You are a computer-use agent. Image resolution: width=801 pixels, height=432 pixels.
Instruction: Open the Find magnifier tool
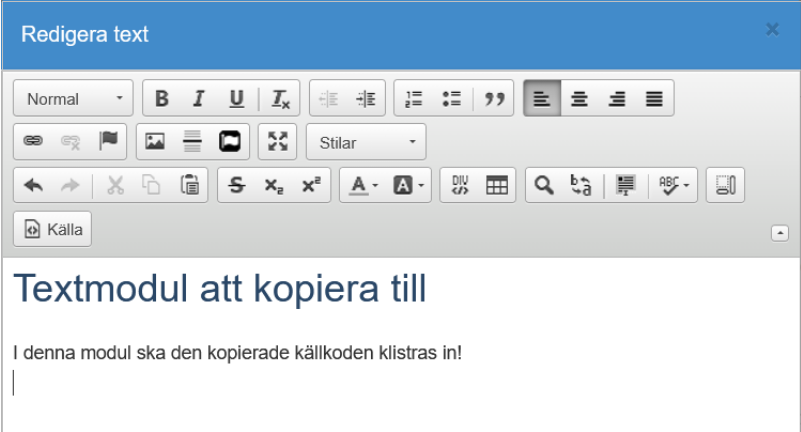(541, 185)
